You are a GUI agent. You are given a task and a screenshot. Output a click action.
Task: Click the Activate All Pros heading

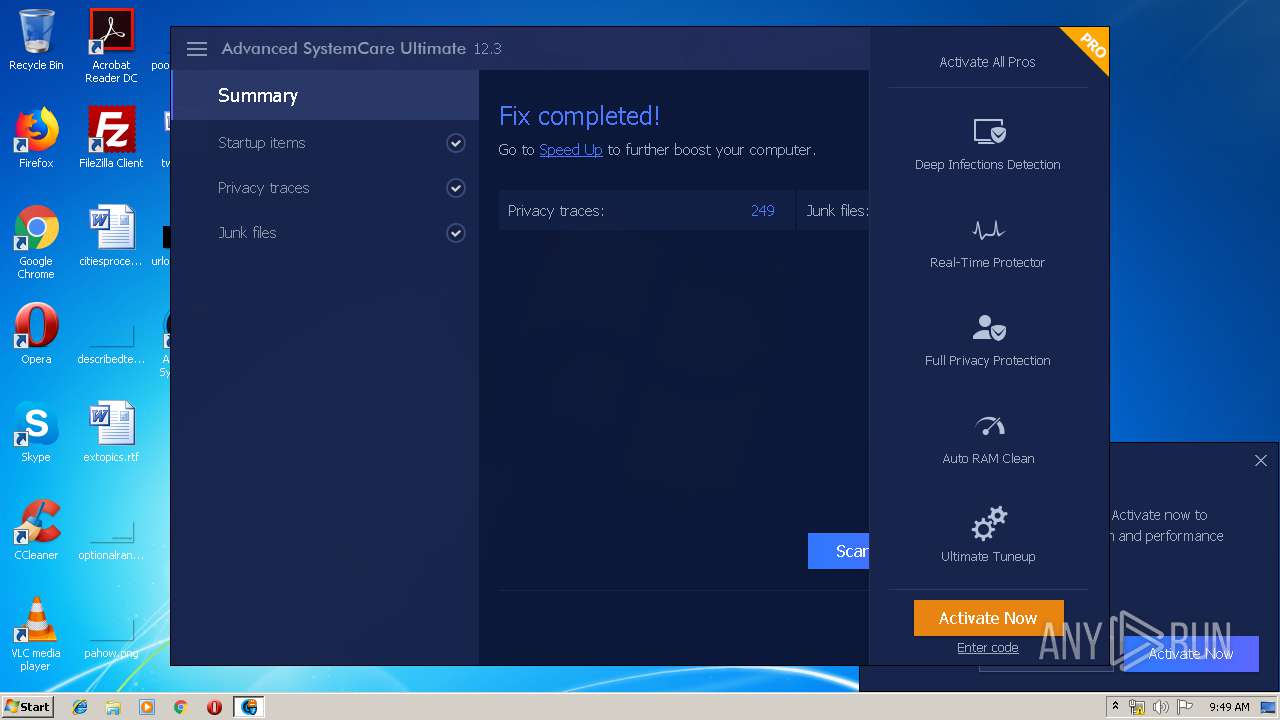tap(987, 62)
